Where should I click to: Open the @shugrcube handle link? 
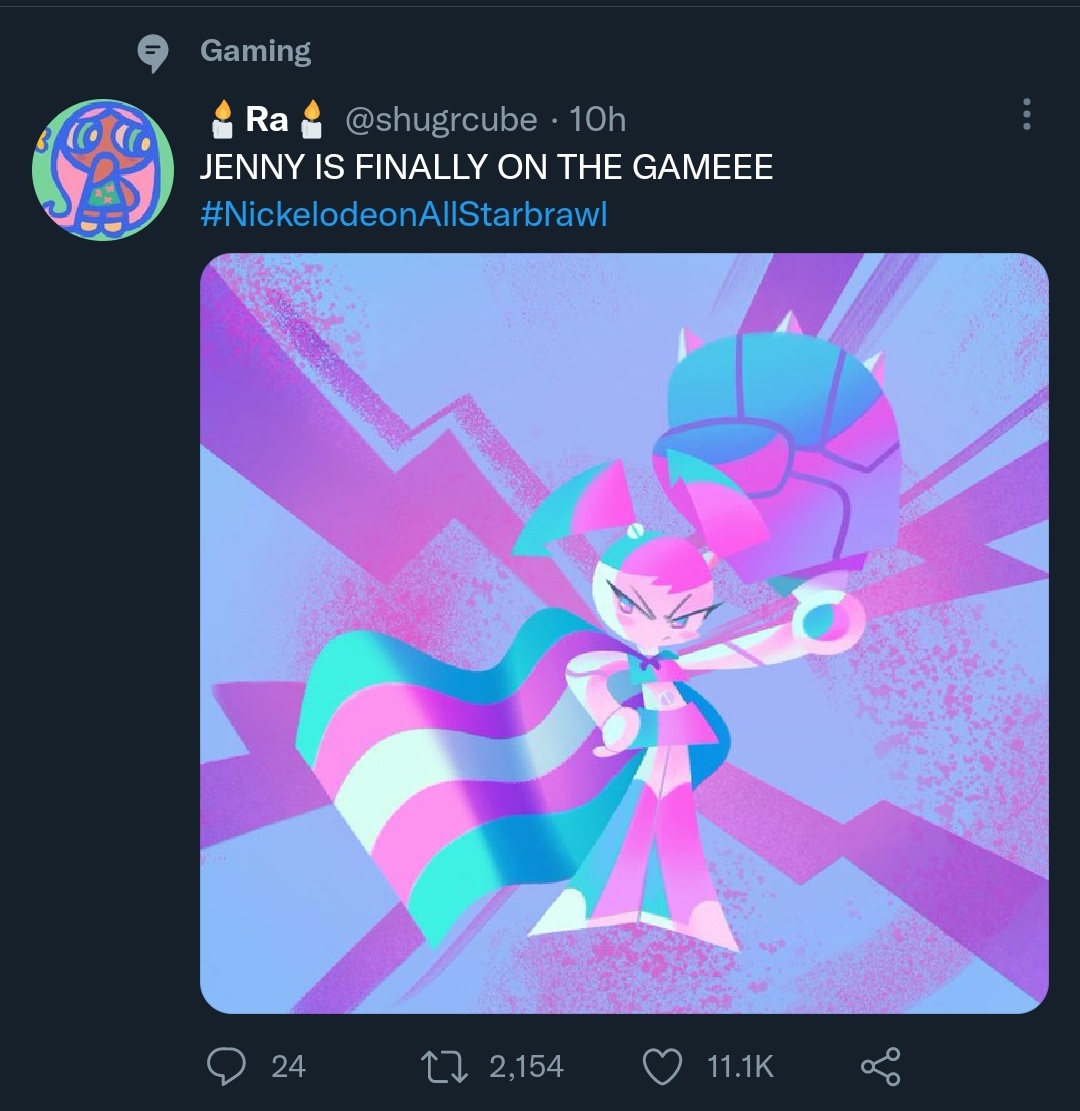click(x=441, y=120)
